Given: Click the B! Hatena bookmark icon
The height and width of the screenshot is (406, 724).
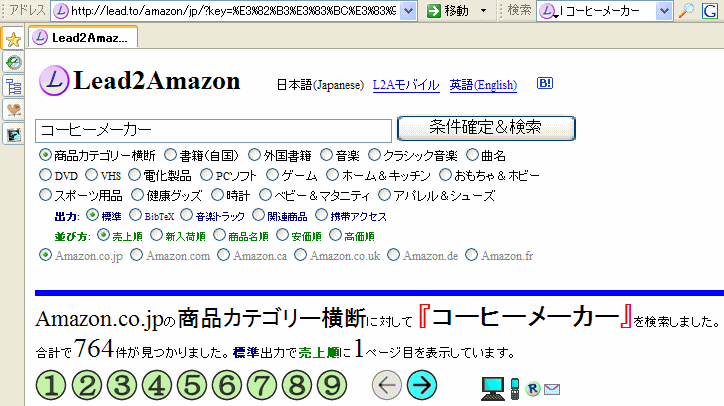Looking at the screenshot, I should click(545, 83).
